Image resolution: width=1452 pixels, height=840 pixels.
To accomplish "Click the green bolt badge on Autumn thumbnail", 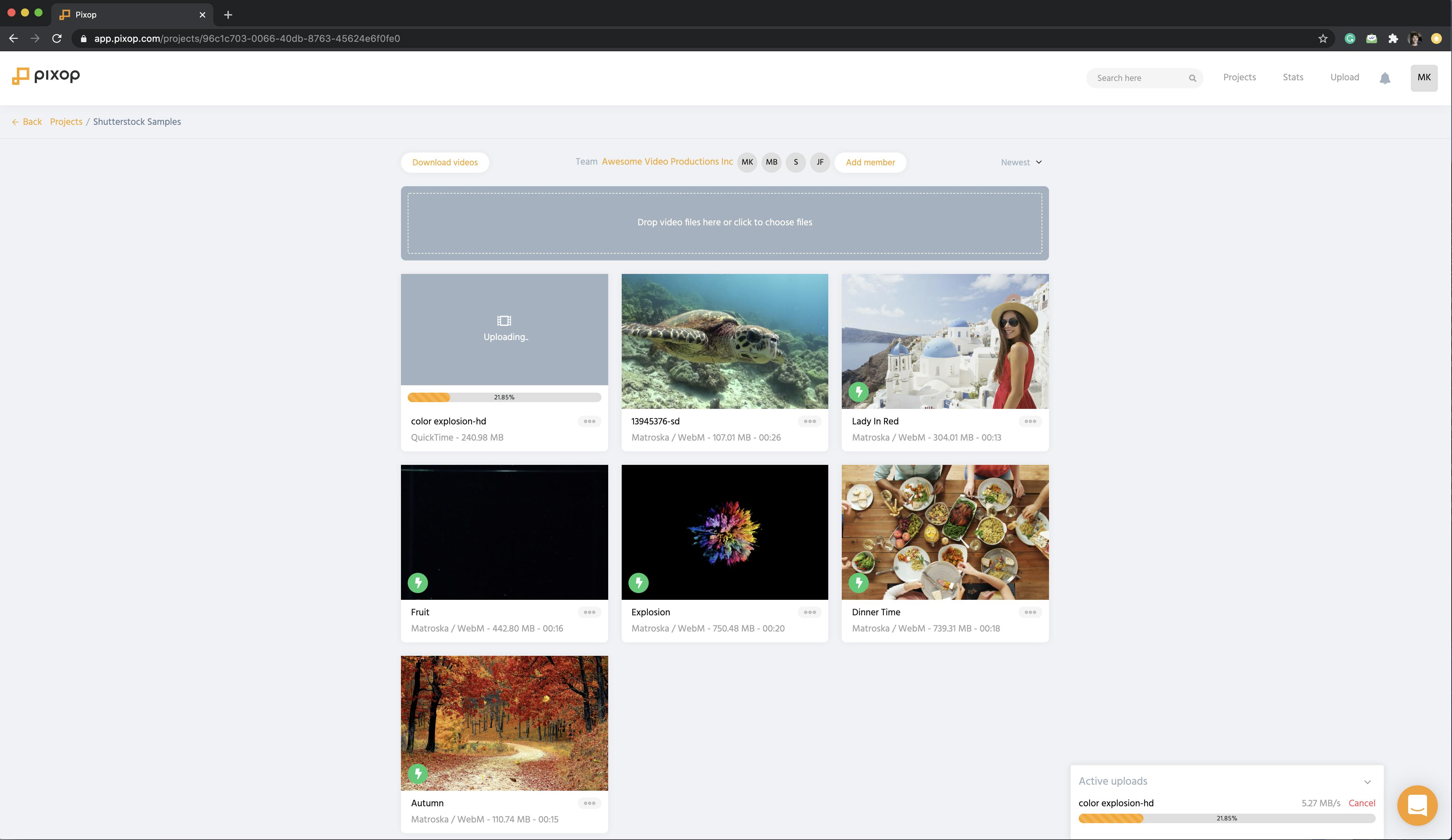I will [418, 773].
